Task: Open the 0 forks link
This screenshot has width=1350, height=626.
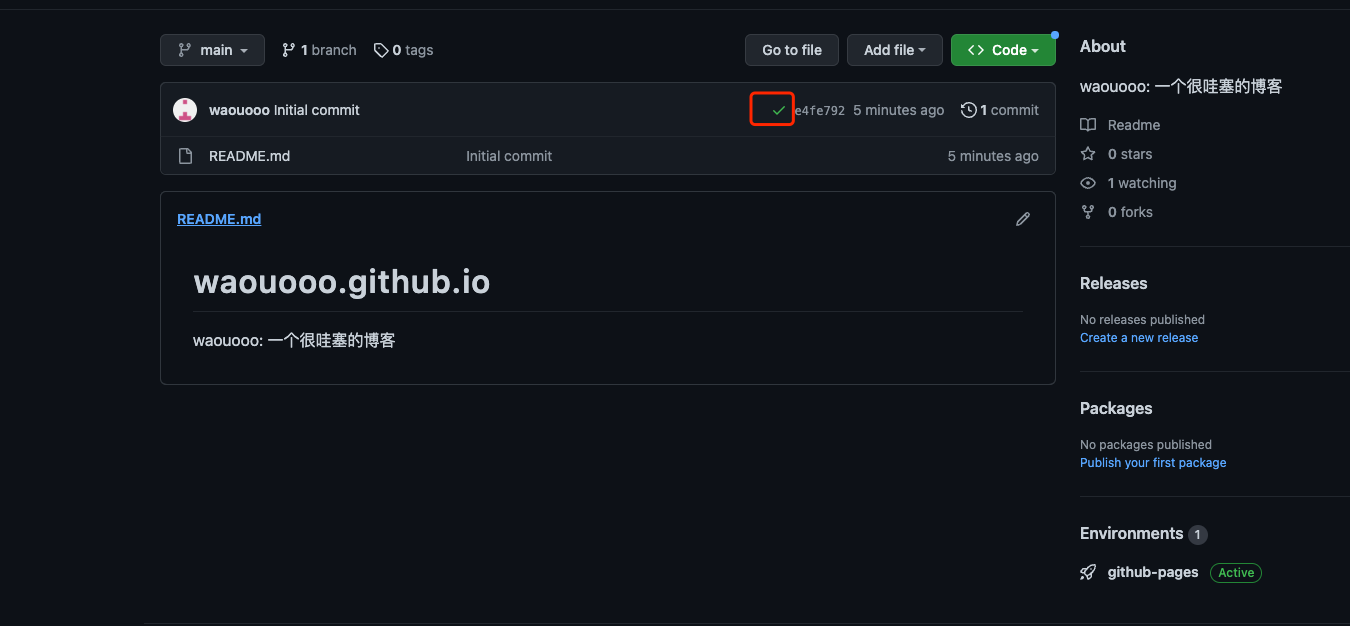Action: [1117, 212]
